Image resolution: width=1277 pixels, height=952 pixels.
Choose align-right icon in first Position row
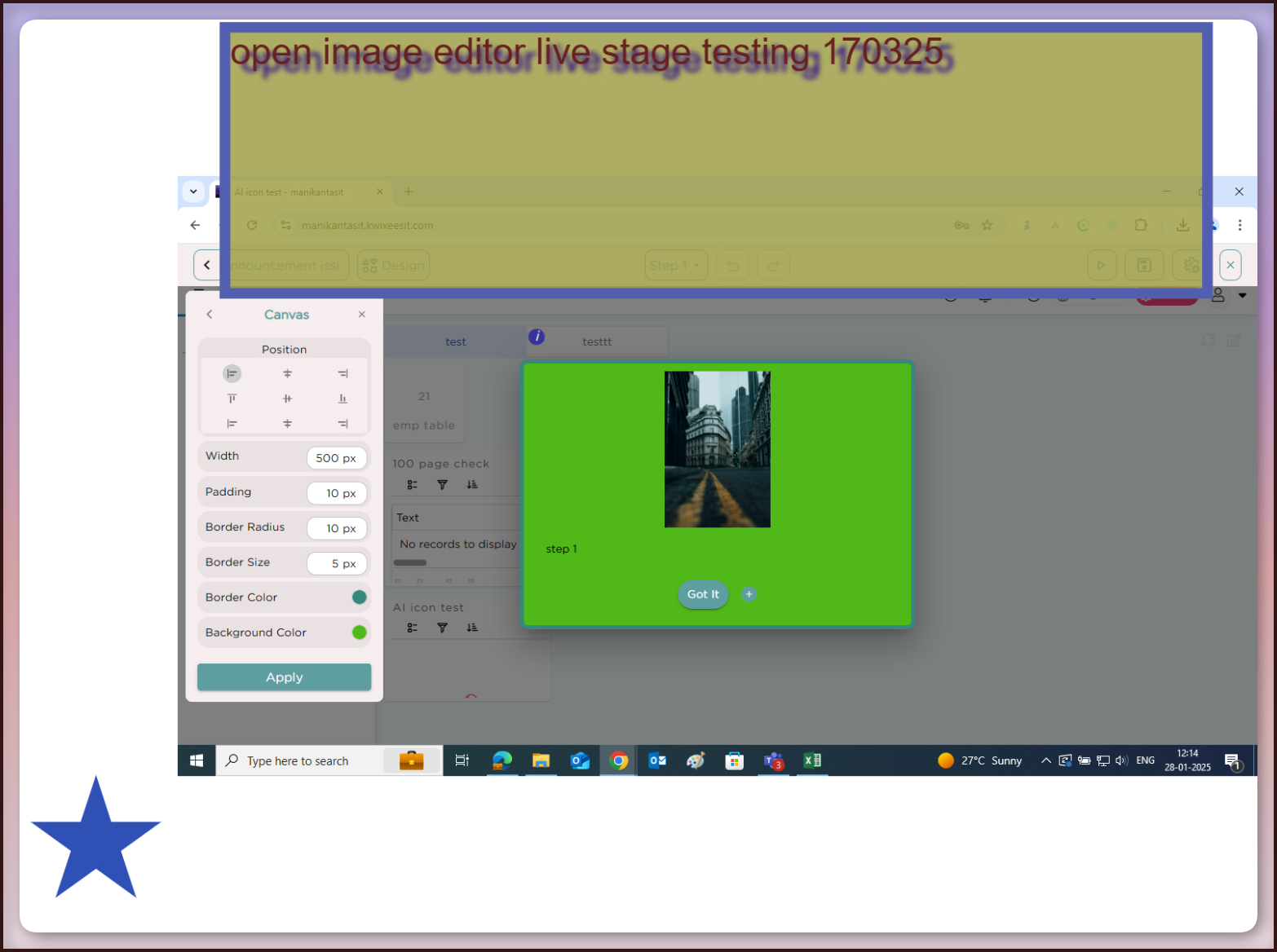[x=342, y=374]
